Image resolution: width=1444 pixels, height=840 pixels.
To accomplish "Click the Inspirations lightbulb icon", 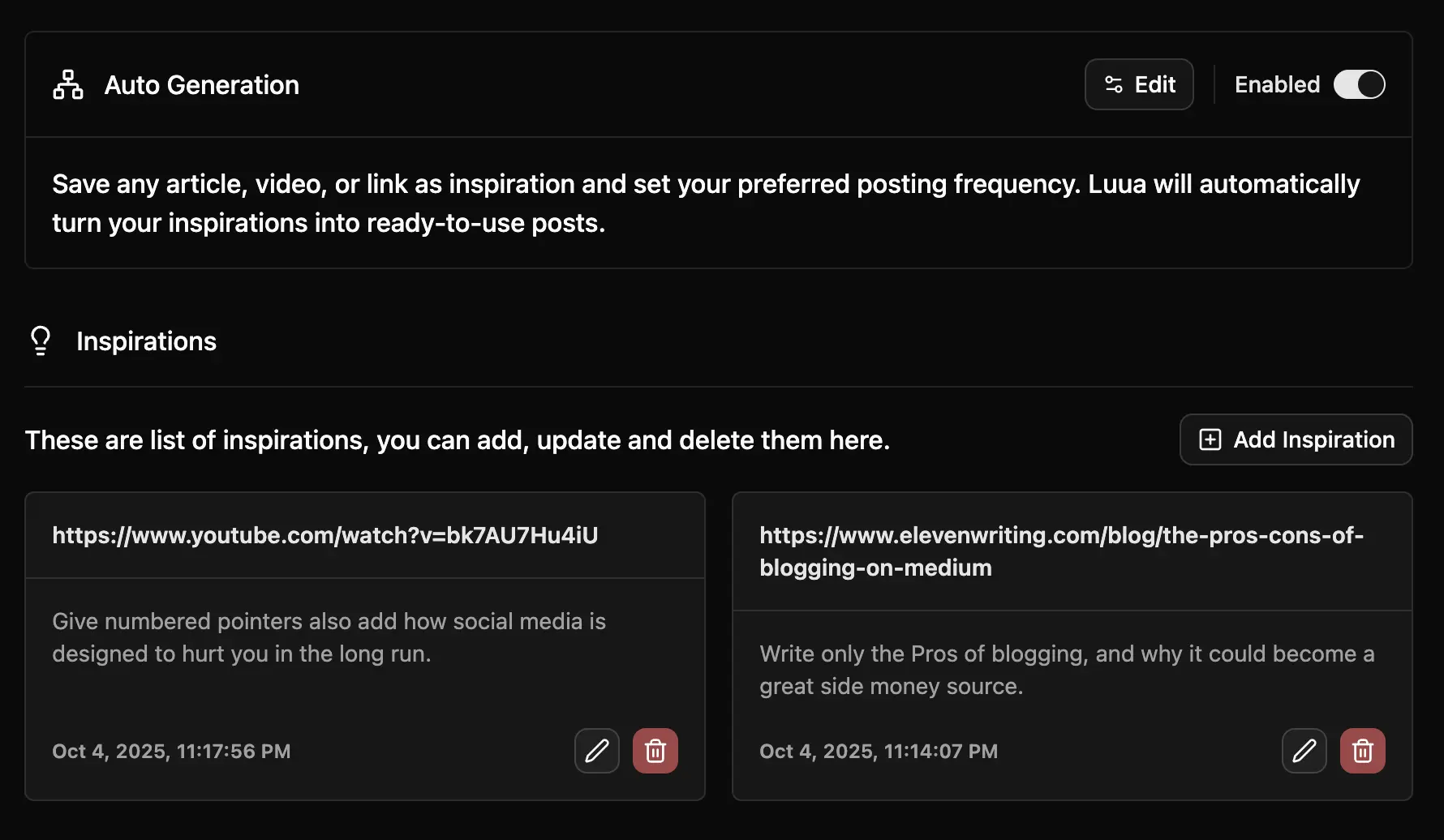I will coord(41,341).
